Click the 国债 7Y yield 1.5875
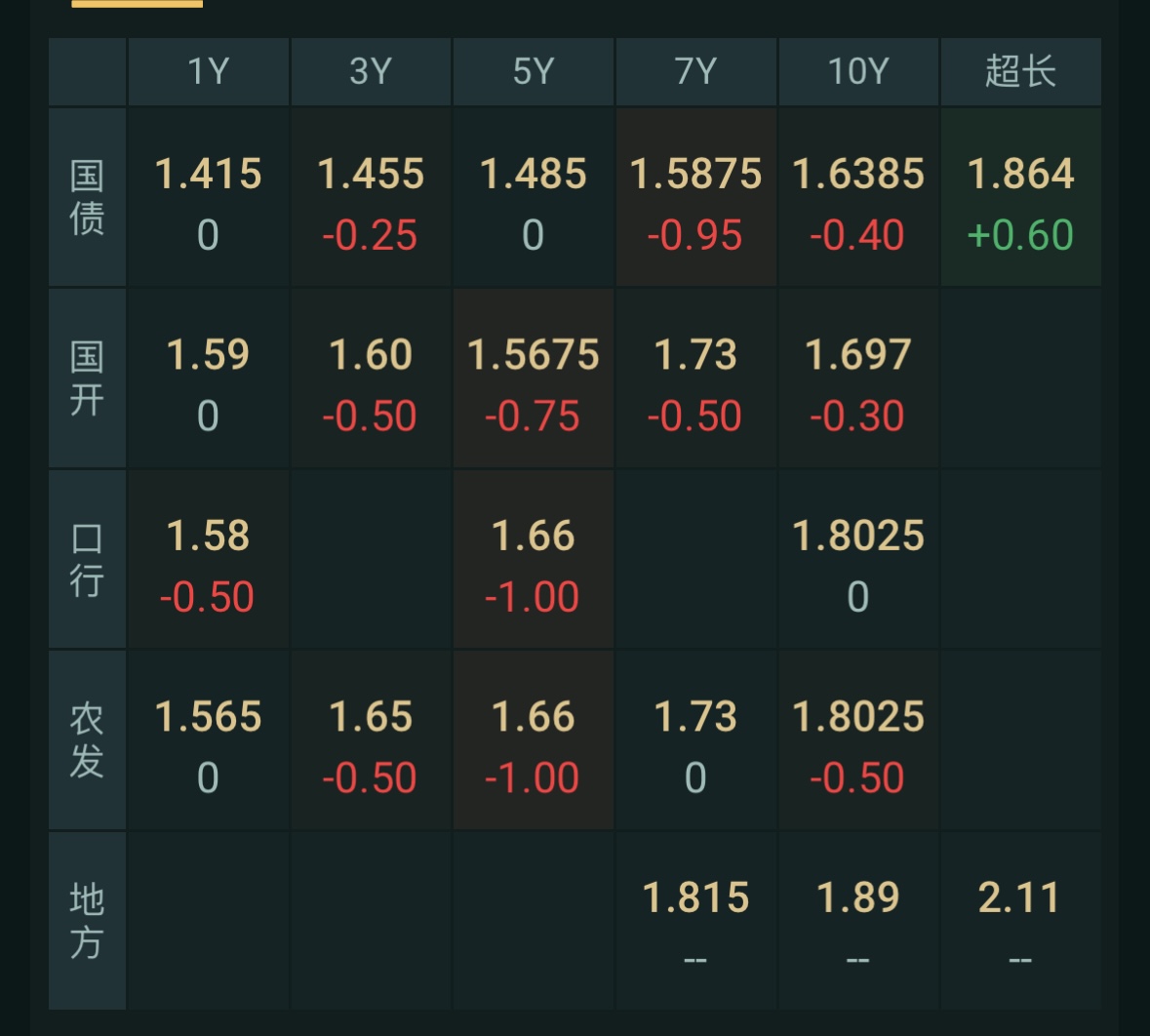This screenshot has height=1036, width=1150. (695, 176)
